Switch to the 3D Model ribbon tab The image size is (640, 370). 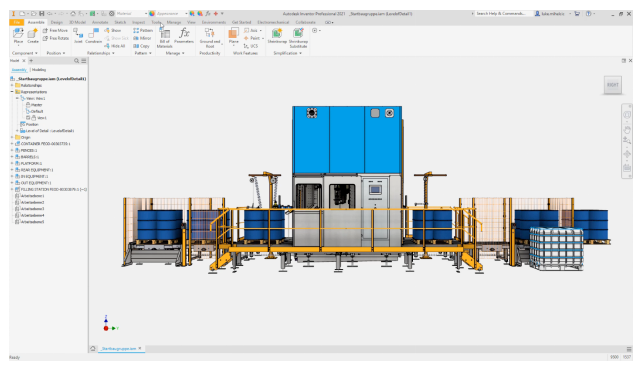tap(77, 22)
